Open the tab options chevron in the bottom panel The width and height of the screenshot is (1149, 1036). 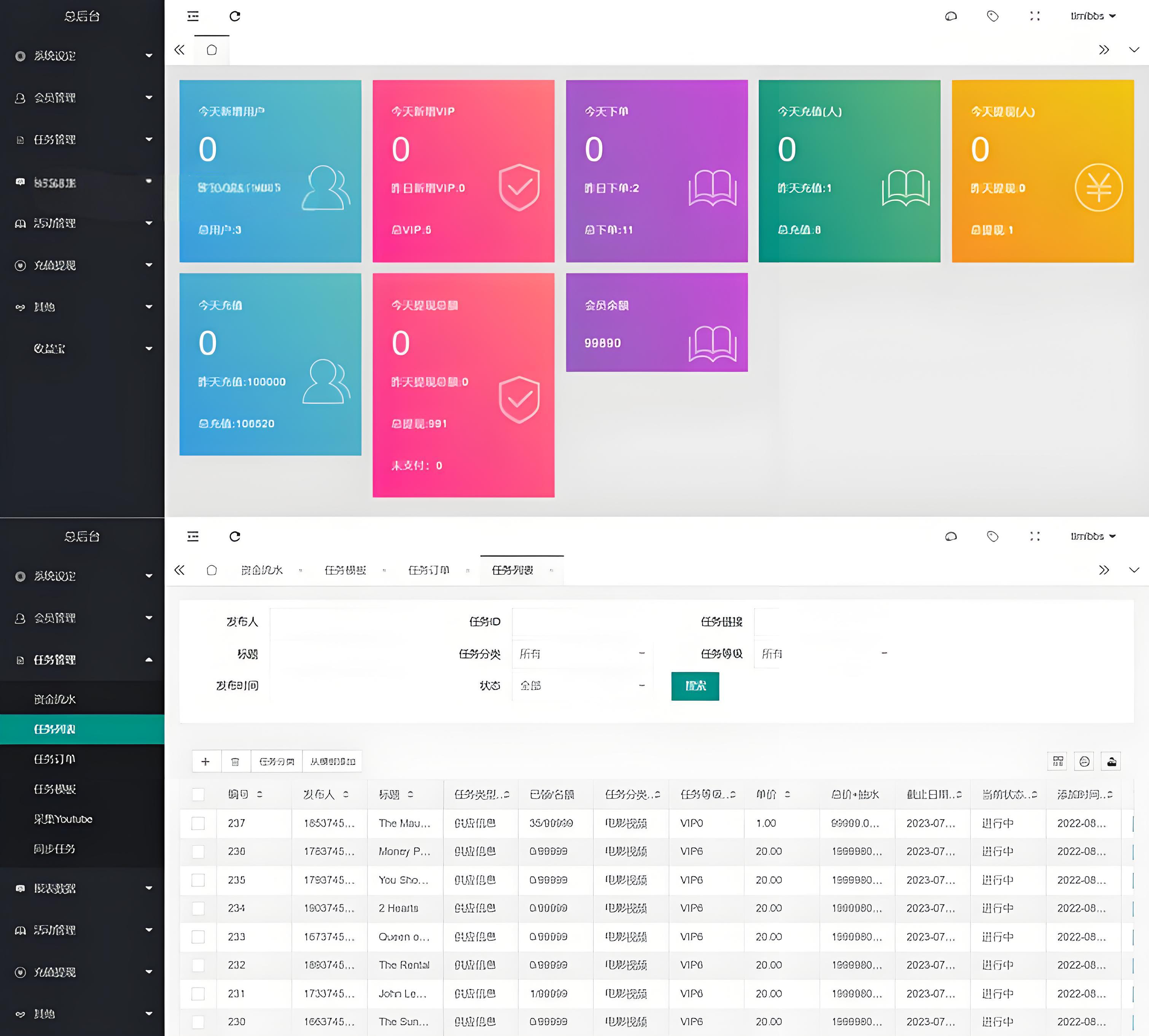click(x=1134, y=570)
